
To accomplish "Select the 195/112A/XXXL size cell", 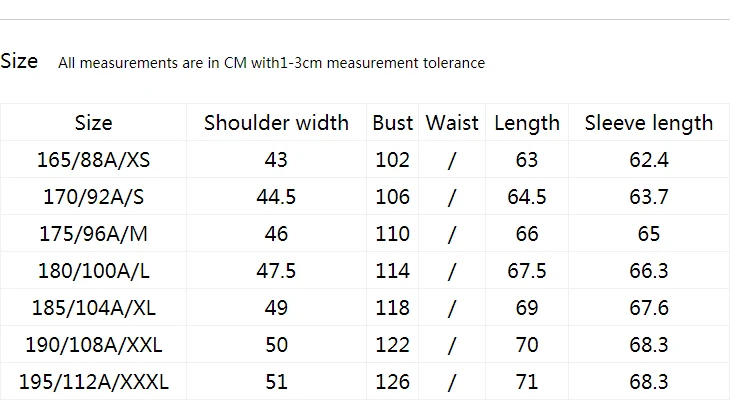I will (x=94, y=382).
